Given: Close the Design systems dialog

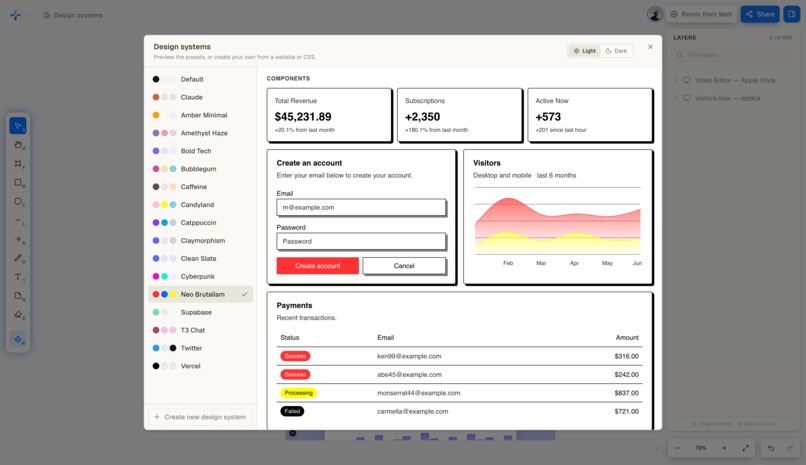Looking at the screenshot, I should [650, 47].
